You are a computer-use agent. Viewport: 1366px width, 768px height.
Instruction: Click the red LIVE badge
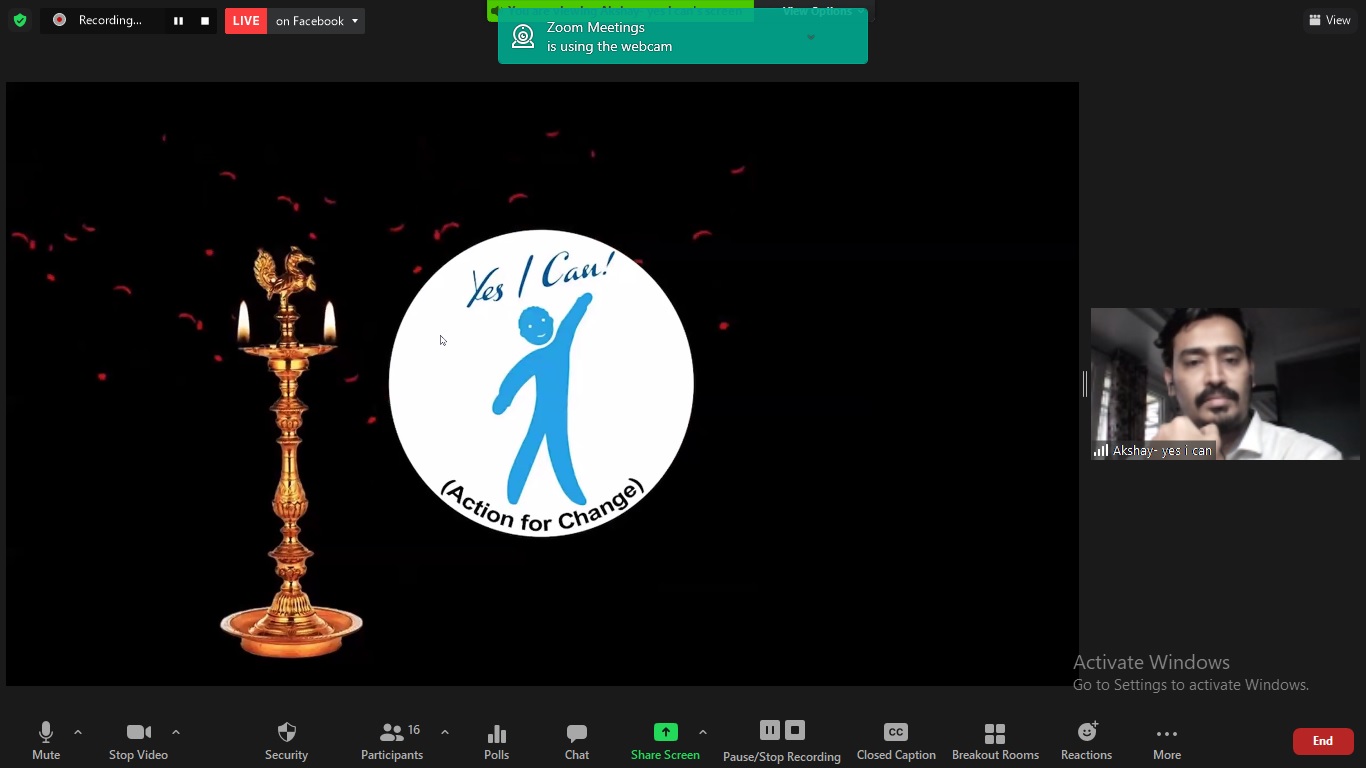pos(246,21)
